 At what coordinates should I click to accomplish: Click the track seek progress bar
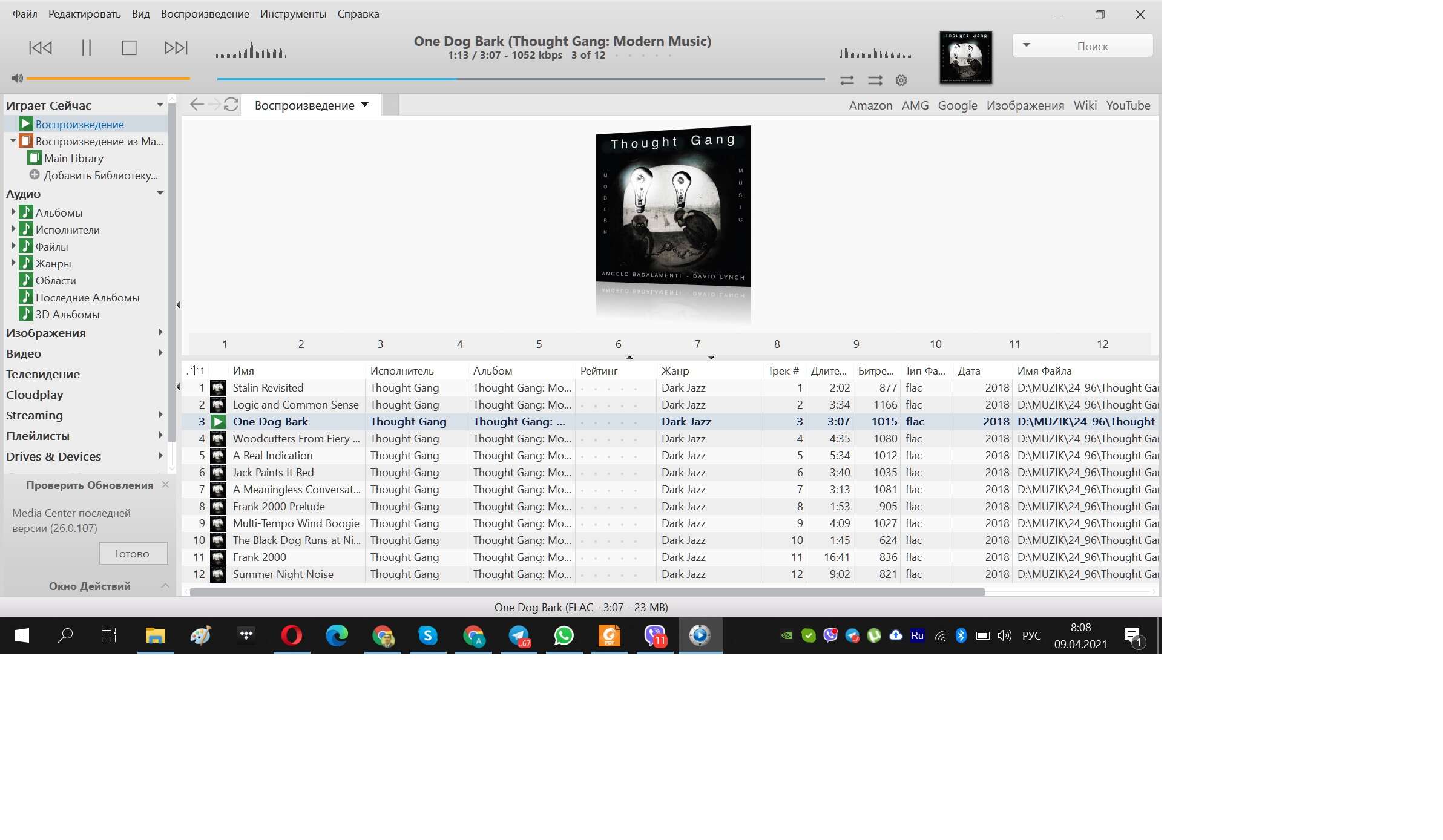(521, 79)
